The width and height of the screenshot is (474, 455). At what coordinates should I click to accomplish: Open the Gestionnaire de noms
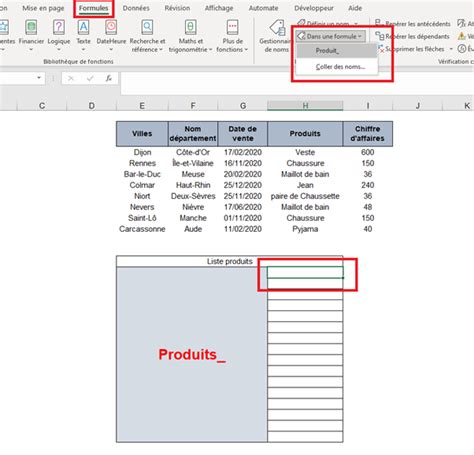pos(276,35)
